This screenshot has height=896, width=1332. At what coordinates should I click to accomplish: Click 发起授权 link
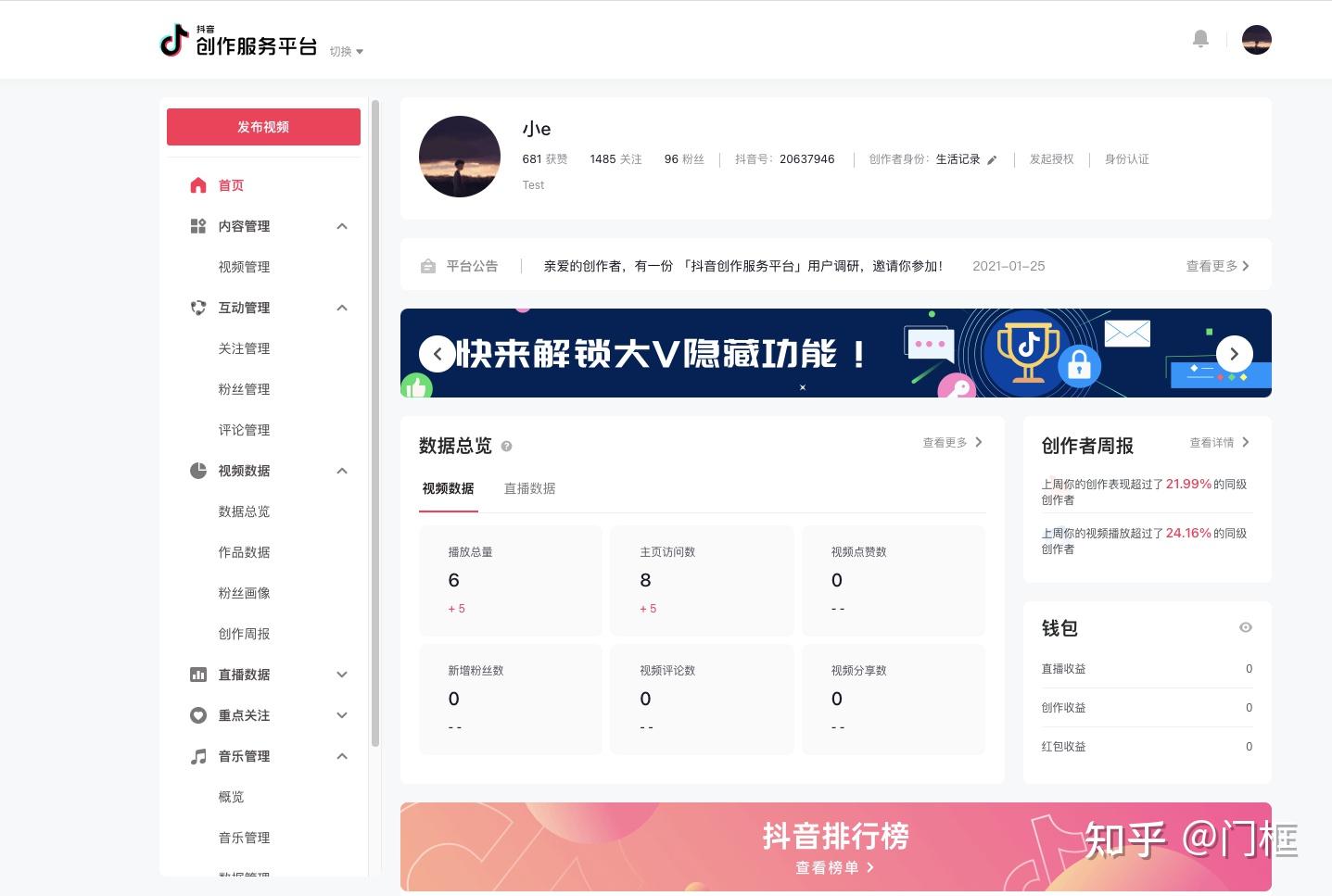pos(1051,159)
